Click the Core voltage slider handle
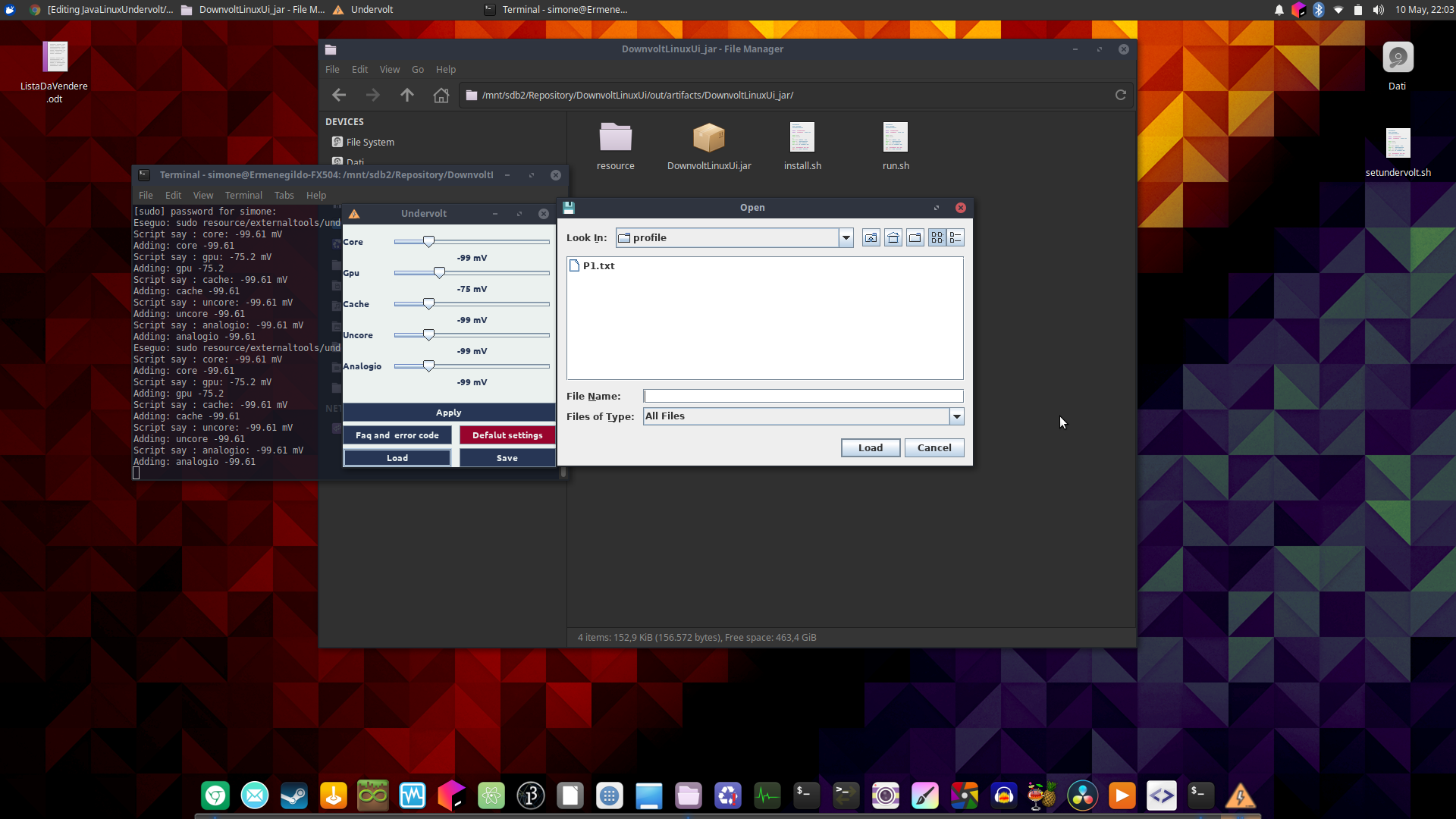 point(428,241)
